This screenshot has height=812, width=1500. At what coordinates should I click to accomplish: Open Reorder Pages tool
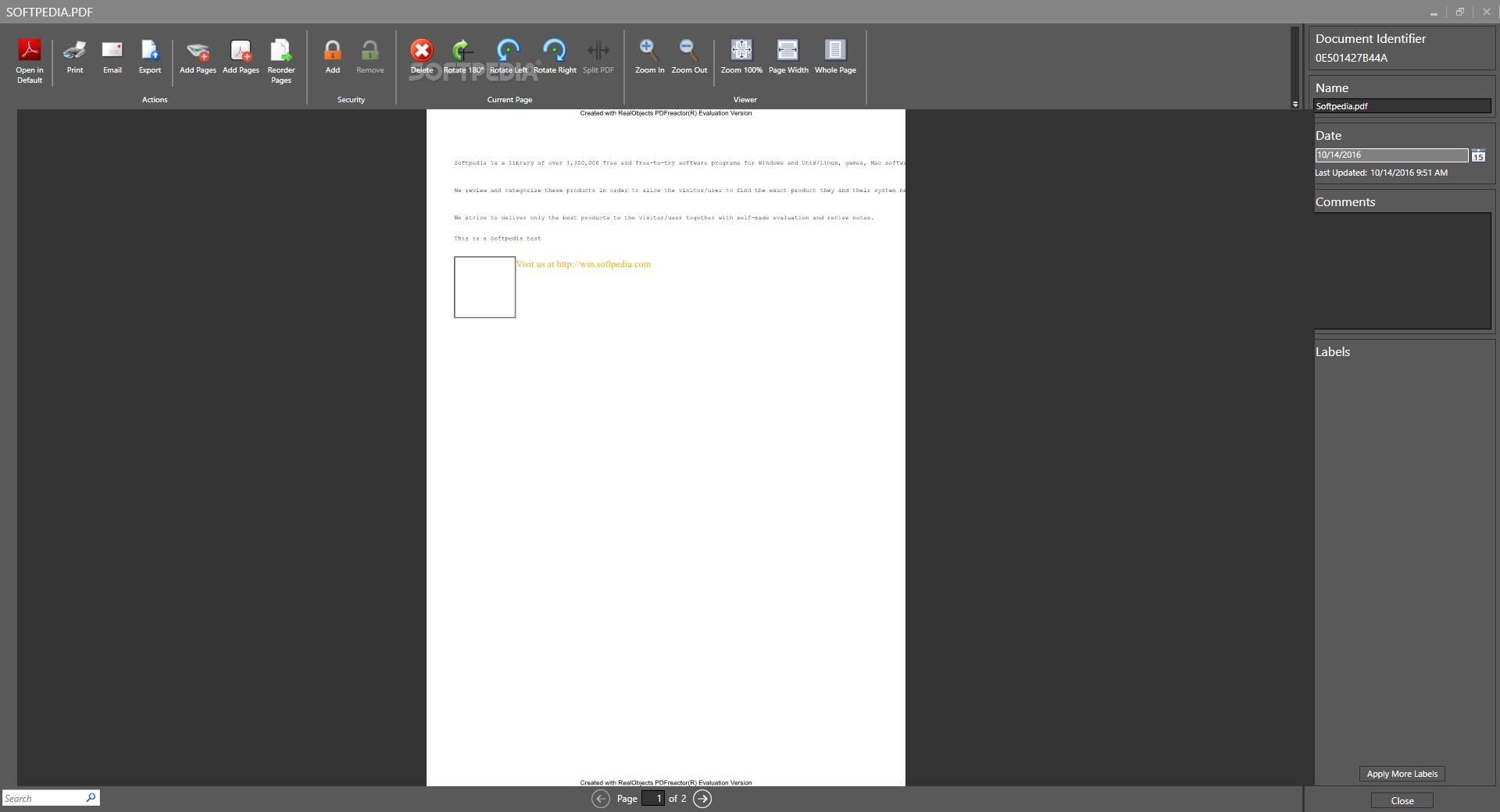pyautogui.click(x=281, y=60)
